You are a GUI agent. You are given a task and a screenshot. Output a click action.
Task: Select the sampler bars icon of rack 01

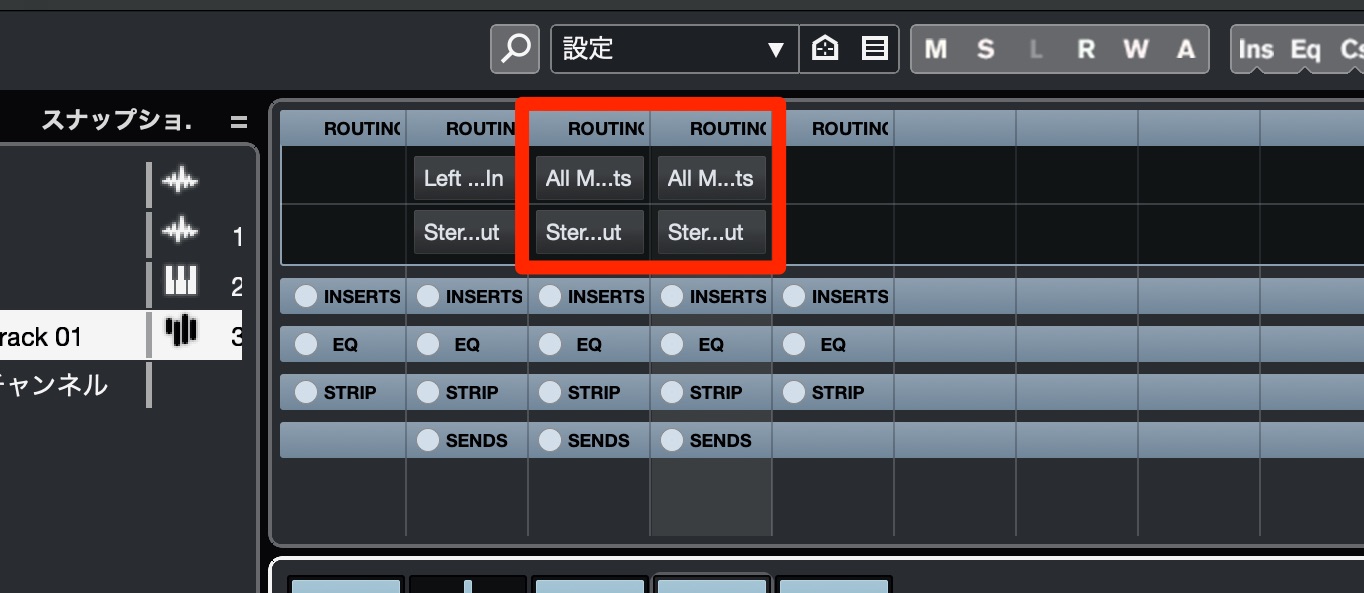pos(180,331)
